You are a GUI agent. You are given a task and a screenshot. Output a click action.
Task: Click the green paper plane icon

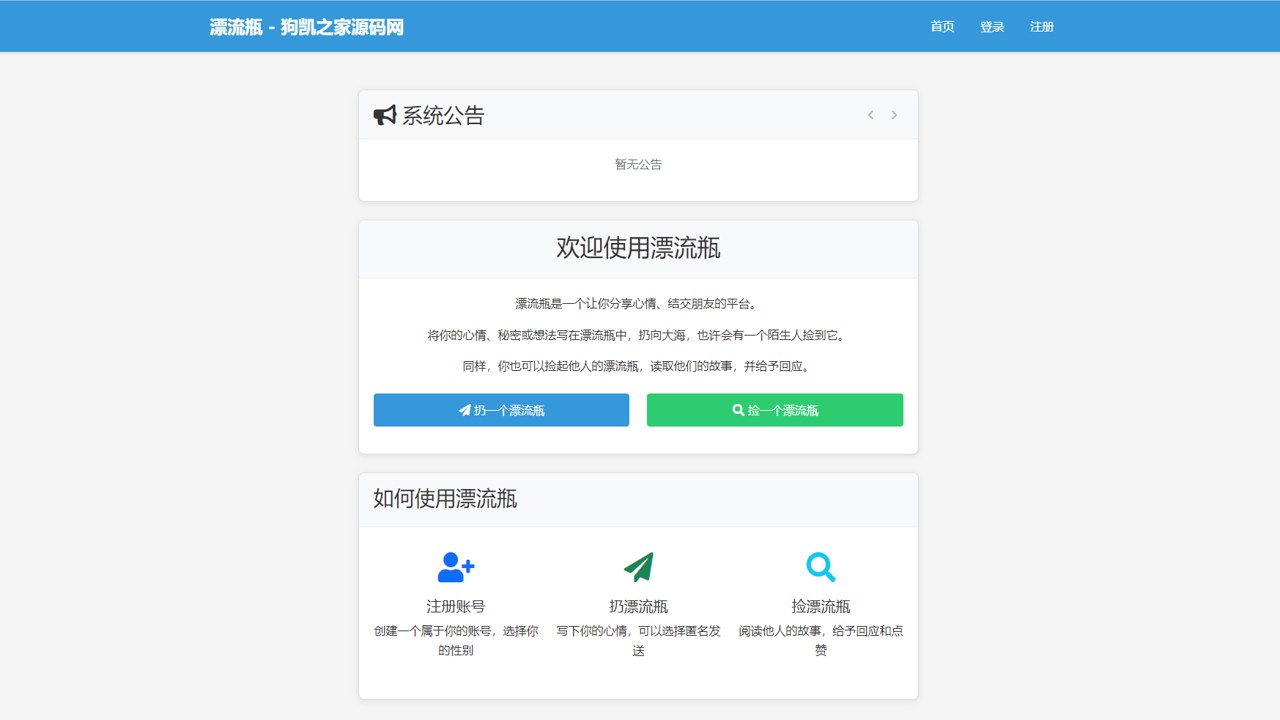[x=638, y=567]
